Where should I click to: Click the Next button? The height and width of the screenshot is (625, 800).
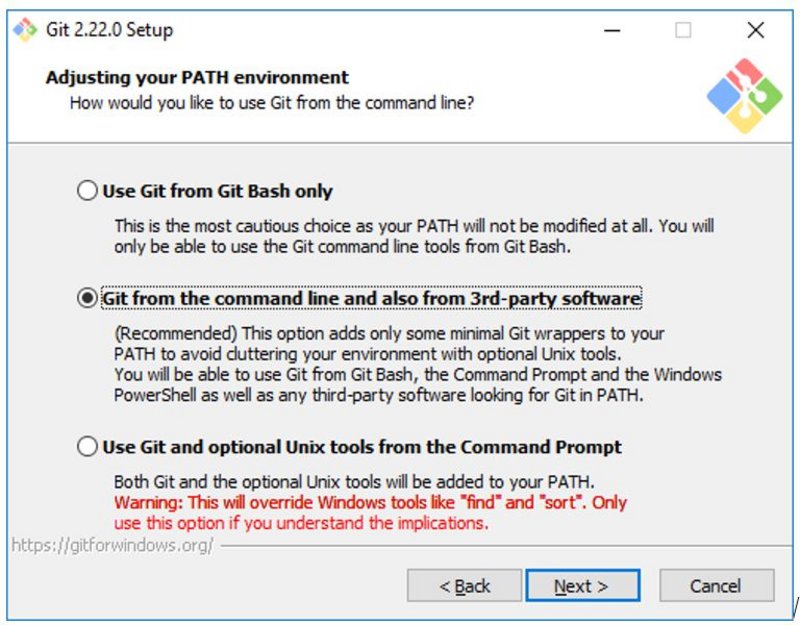(583, 586)
